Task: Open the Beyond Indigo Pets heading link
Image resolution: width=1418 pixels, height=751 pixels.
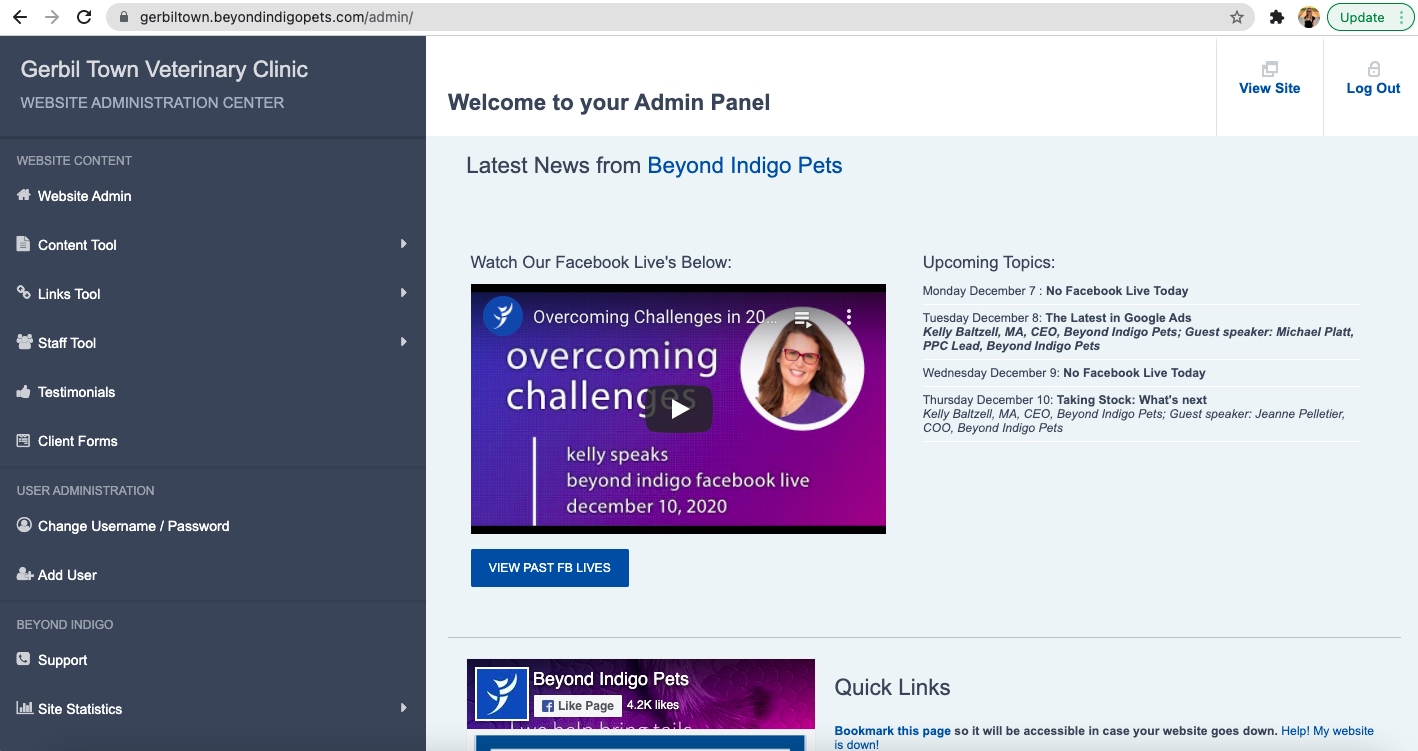Action: point(745,166)
